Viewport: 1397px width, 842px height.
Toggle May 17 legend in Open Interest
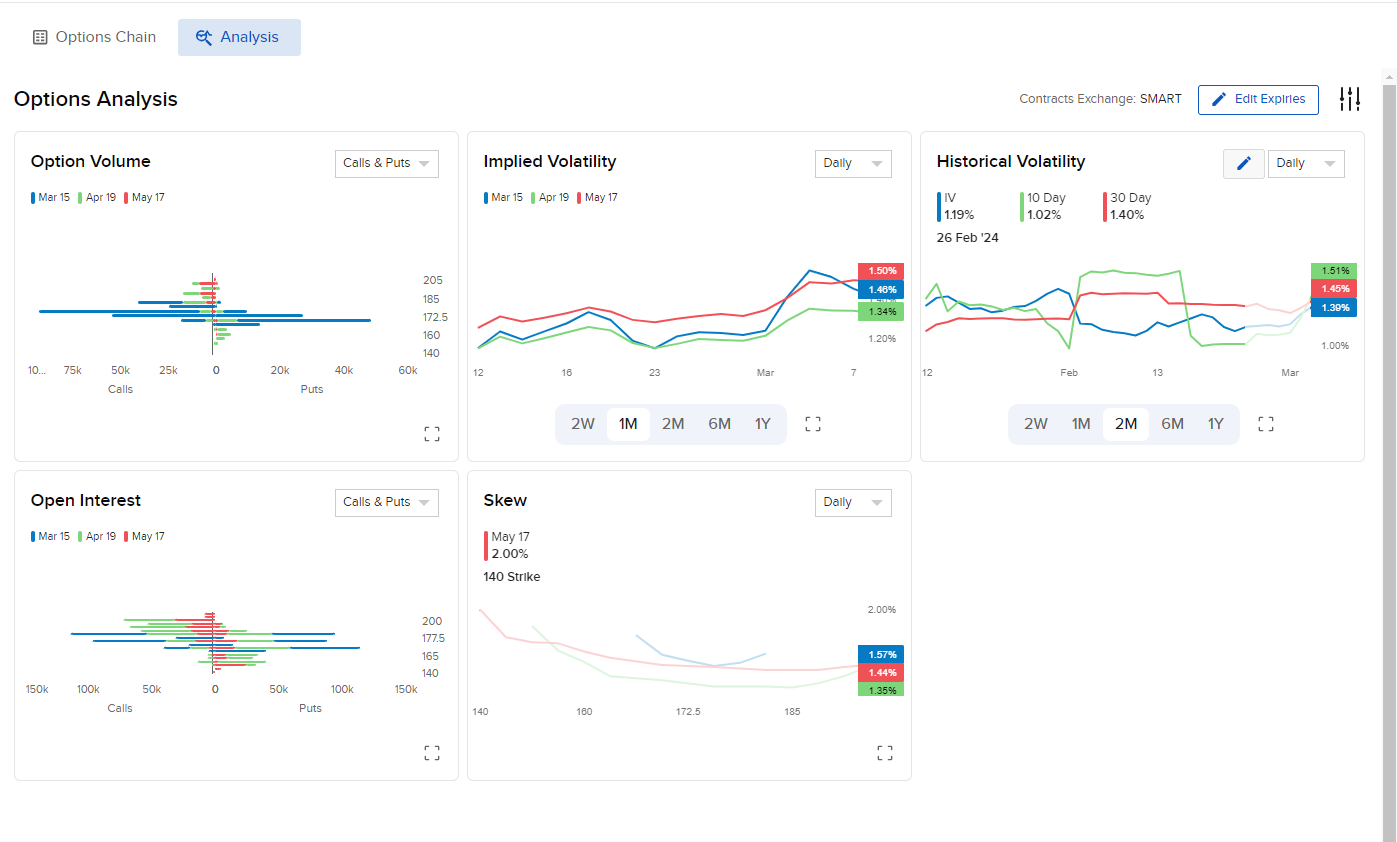(145, 537)
